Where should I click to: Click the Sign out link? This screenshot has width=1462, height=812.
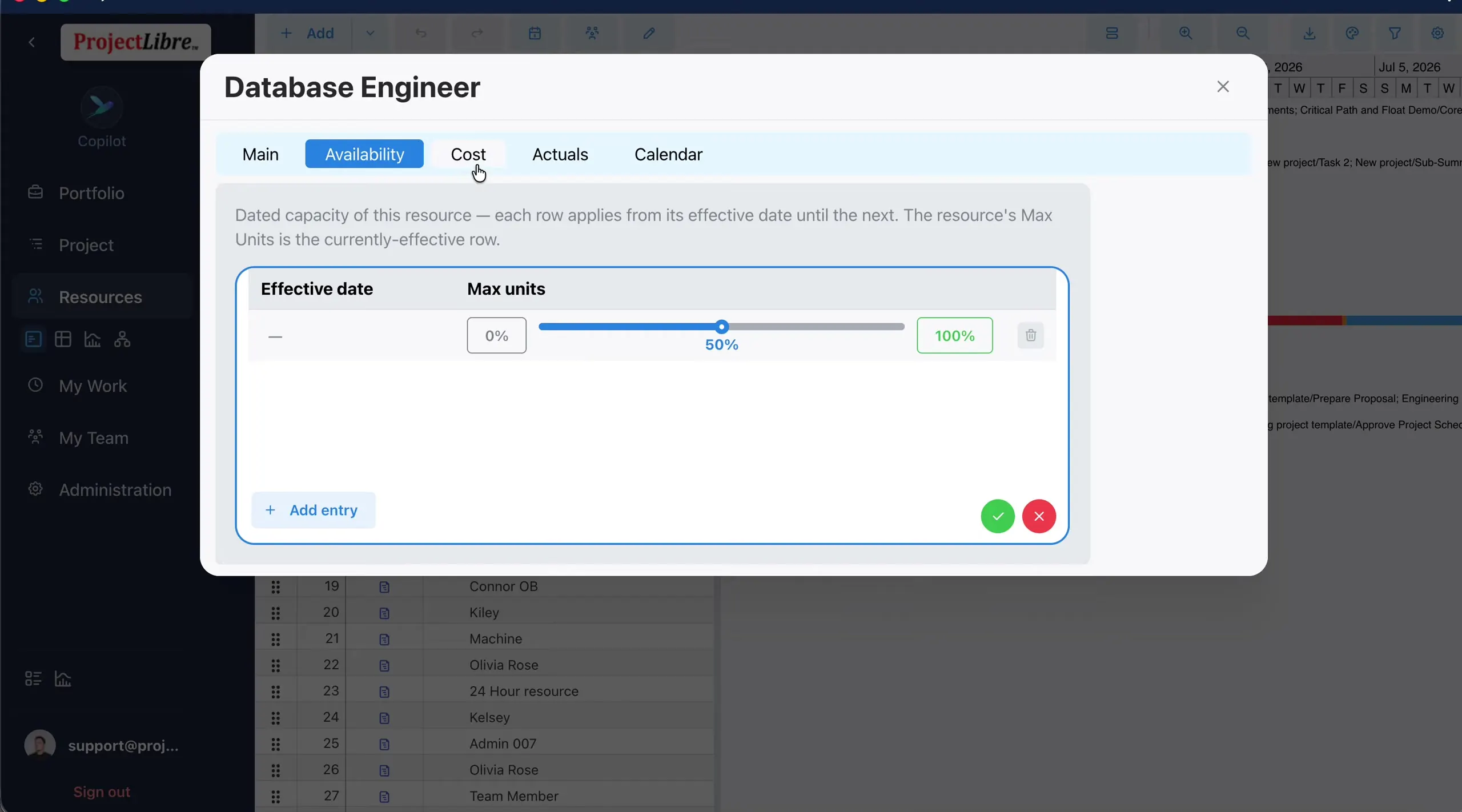coord(102,792)
